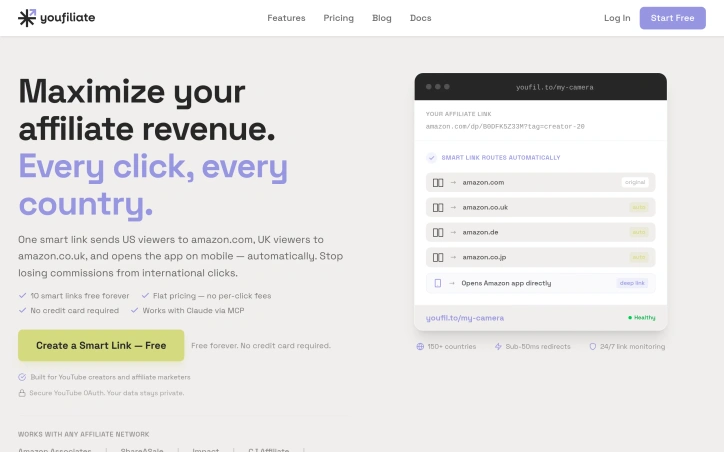Click the flag icon in the amazon.co.jp row
The width and height of the screenshot is (724, 452).
tap(438, 258)
